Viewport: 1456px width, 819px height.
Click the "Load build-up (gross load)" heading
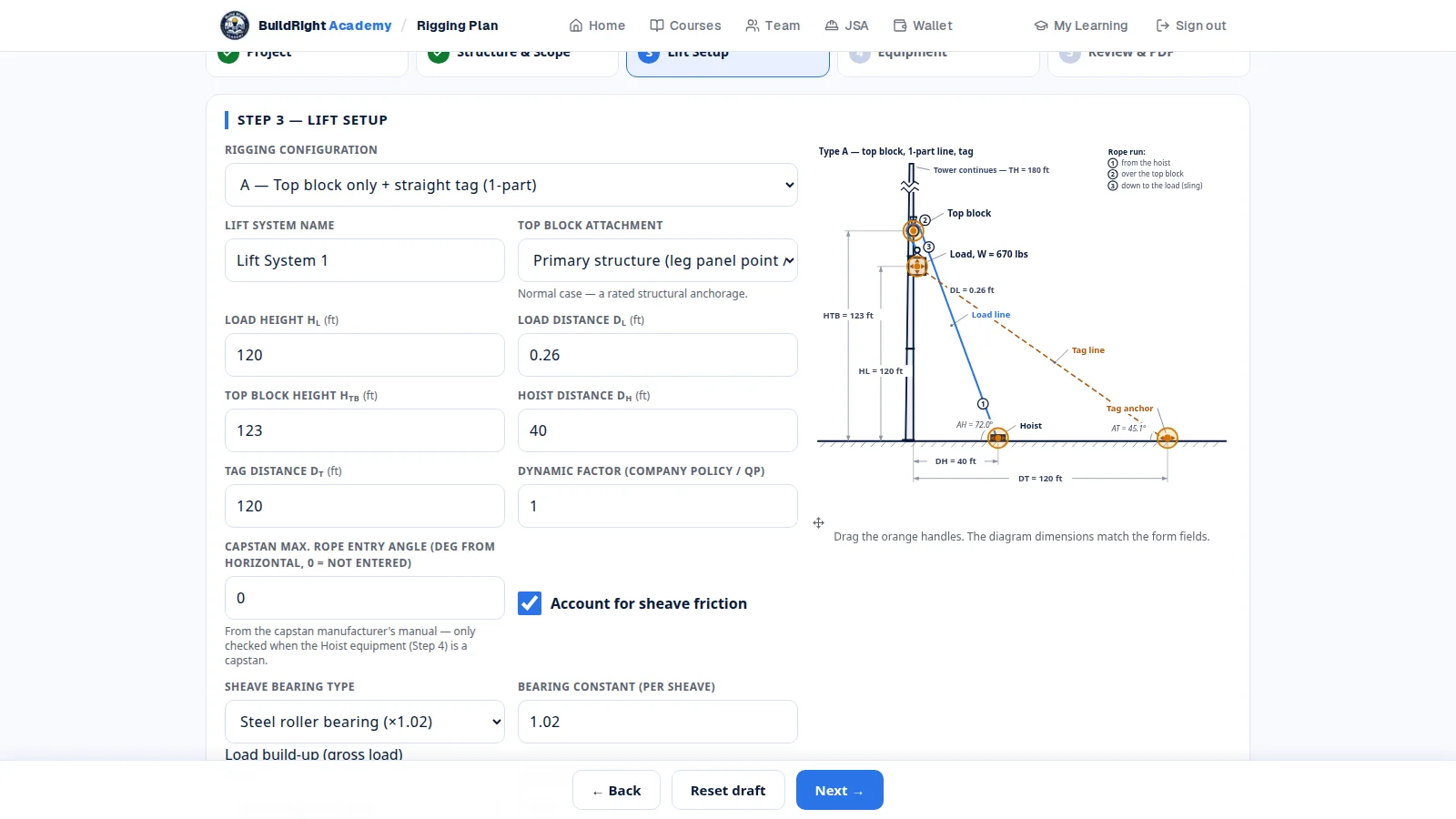(314, 754)
